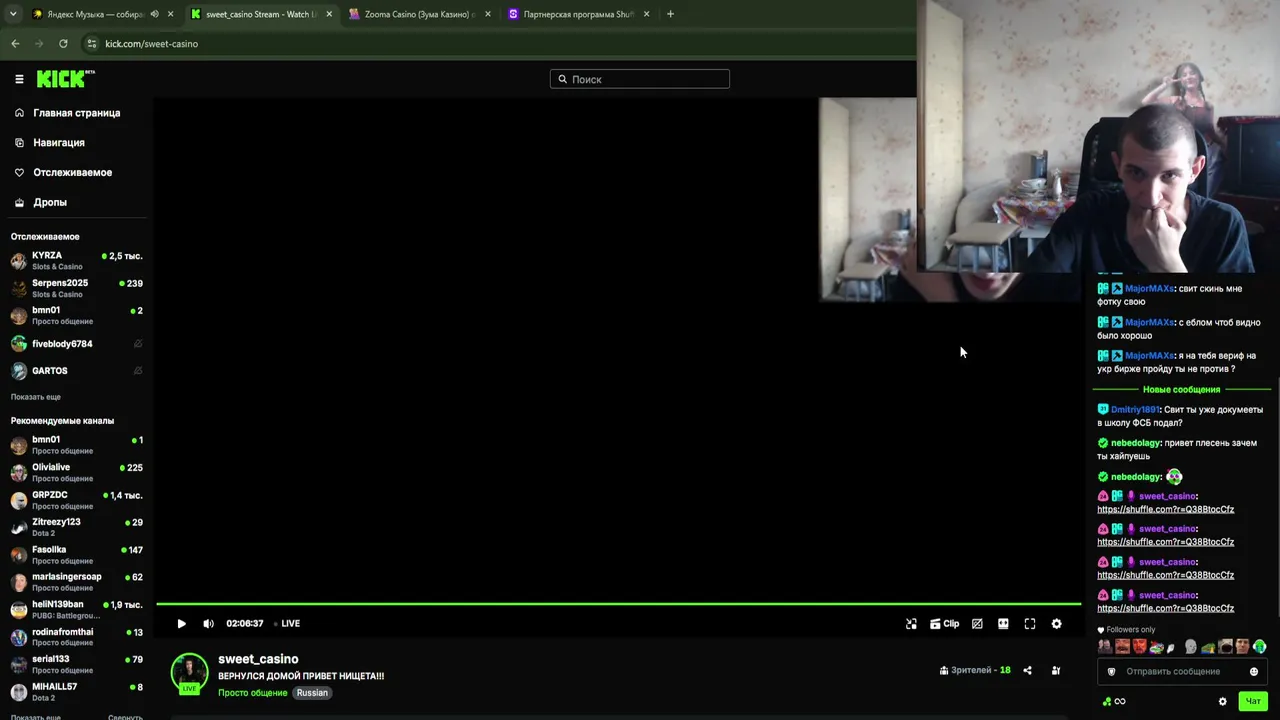
Task: Mute audio on Яндекс Музыка tab
Action: (x=154, y=14)
